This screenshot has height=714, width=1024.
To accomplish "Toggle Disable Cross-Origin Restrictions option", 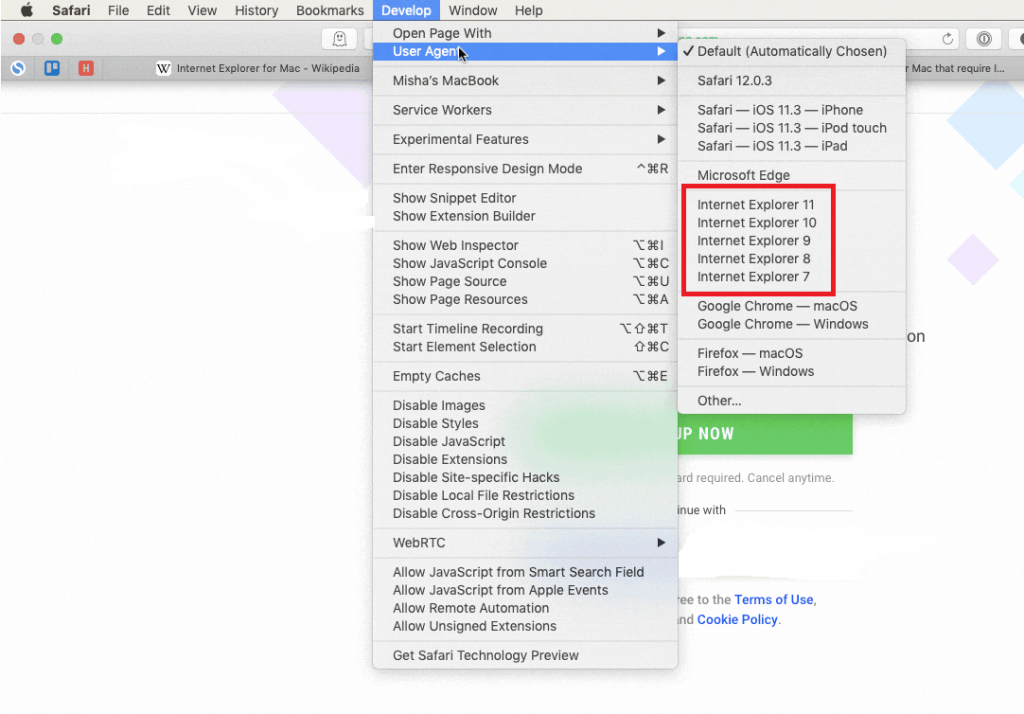I will [x=525, y=513].
